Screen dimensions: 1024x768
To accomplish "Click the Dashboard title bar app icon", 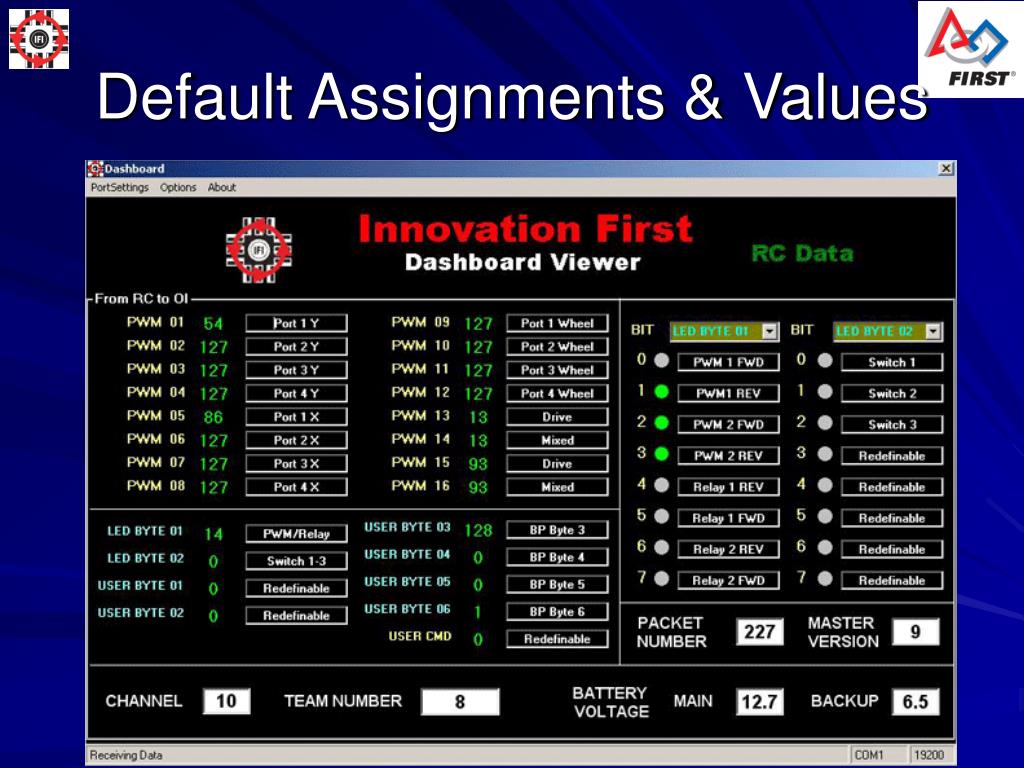I will click(x=95, y=168).
